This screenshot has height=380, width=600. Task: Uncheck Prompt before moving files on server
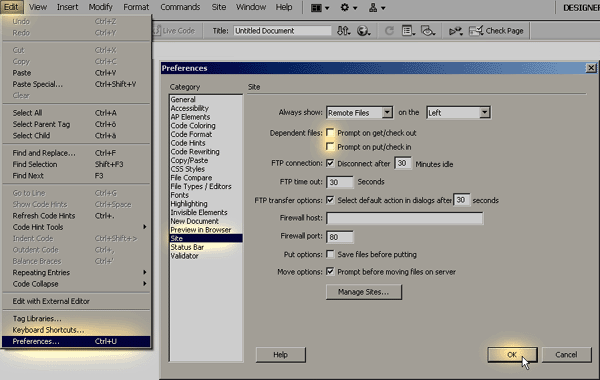point(330,272)
